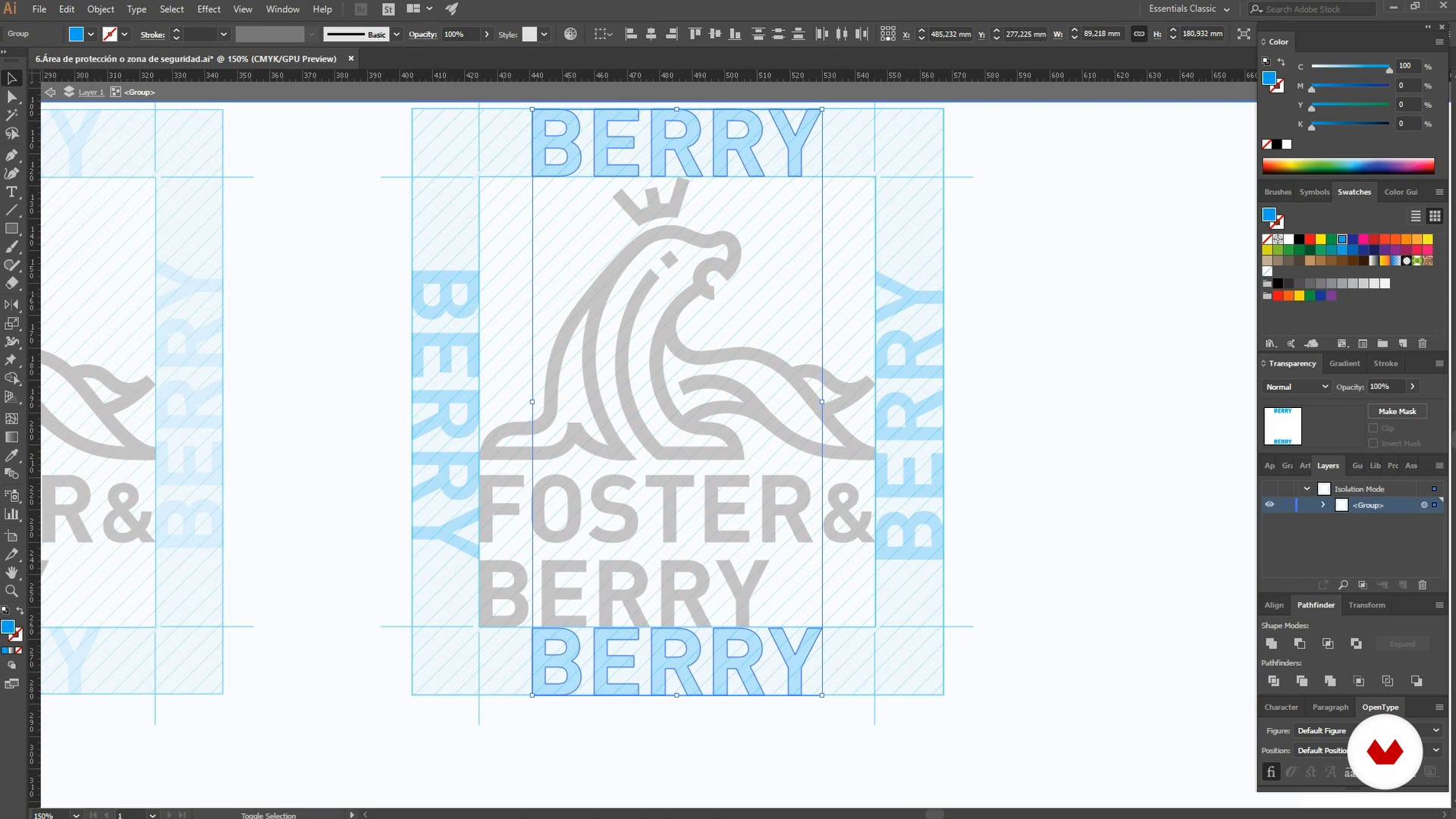Click the Expand button in Pathfinder
The image size is (1456, 819).
point(1402,644)
